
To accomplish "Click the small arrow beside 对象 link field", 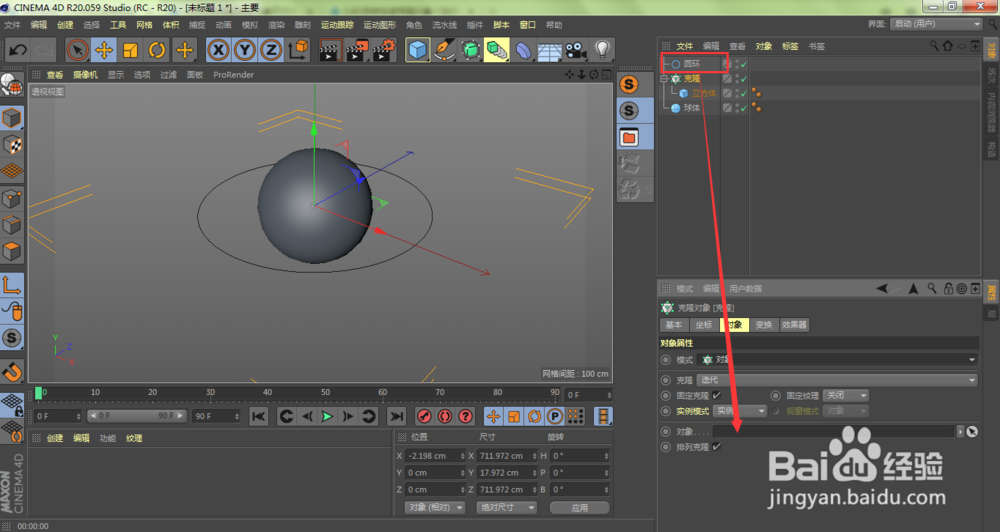I will tap(960, 432).
